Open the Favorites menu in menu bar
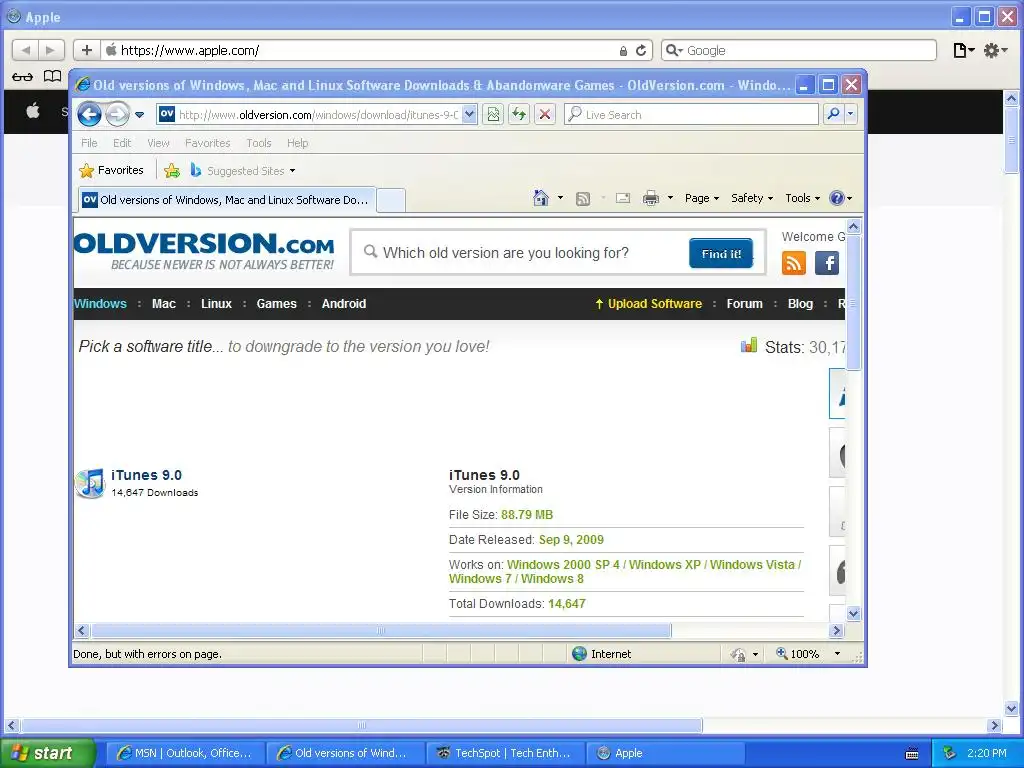Viewport: 1024px width, 768px height. point(208,143)
